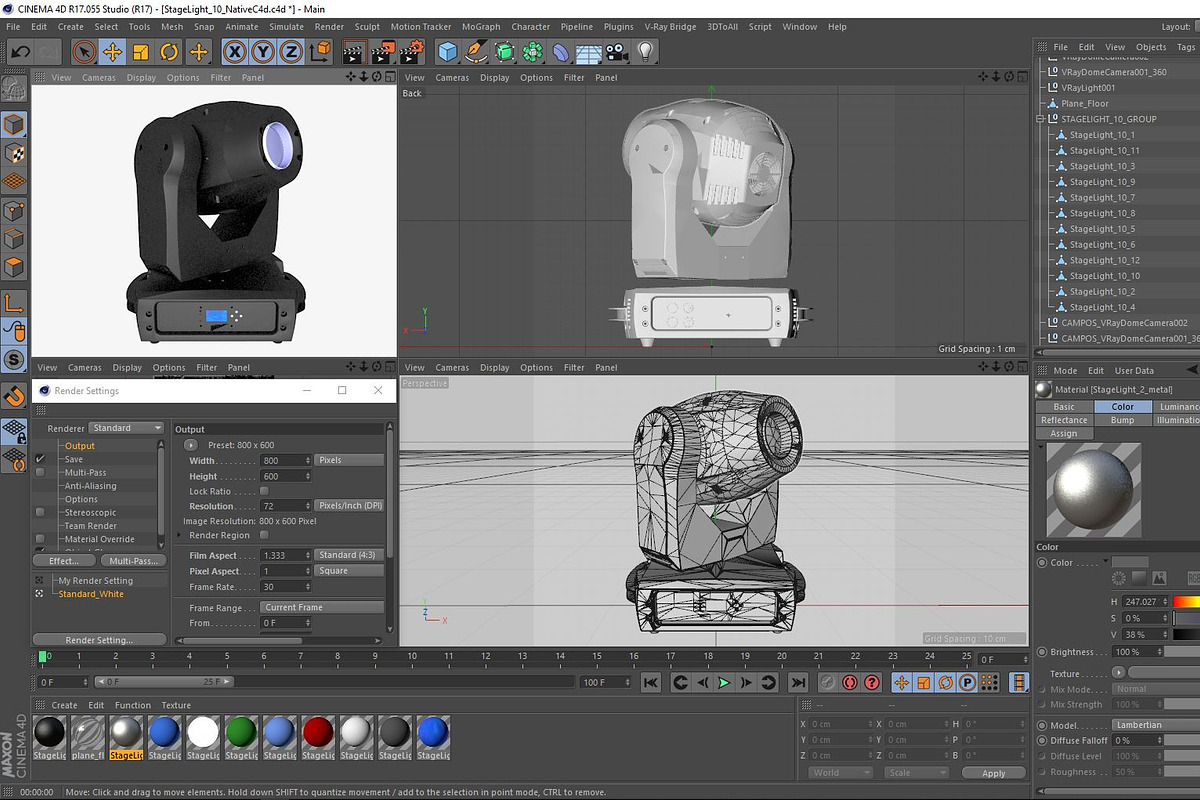Select the red material sphere
The width and height of the screenshot is (1200, 800).
tap(318, 732)
